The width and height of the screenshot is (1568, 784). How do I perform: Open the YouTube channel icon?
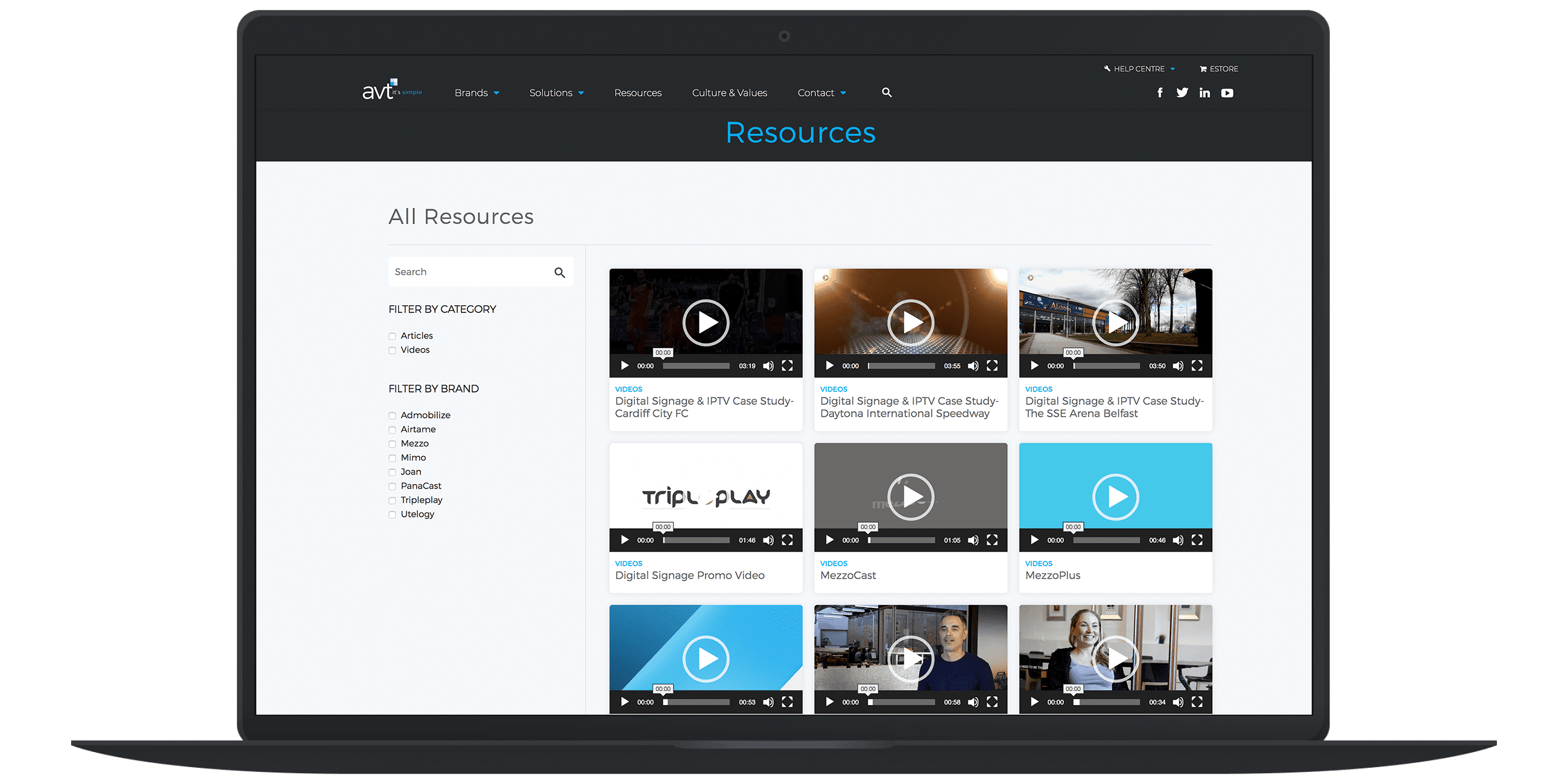click(1227, 93)
